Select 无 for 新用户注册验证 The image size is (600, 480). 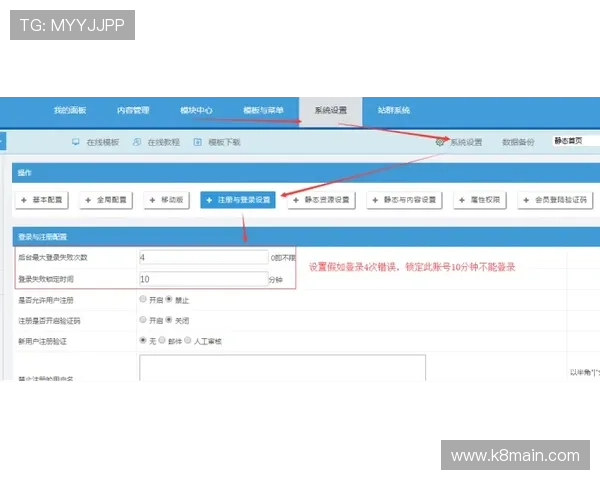143,340
